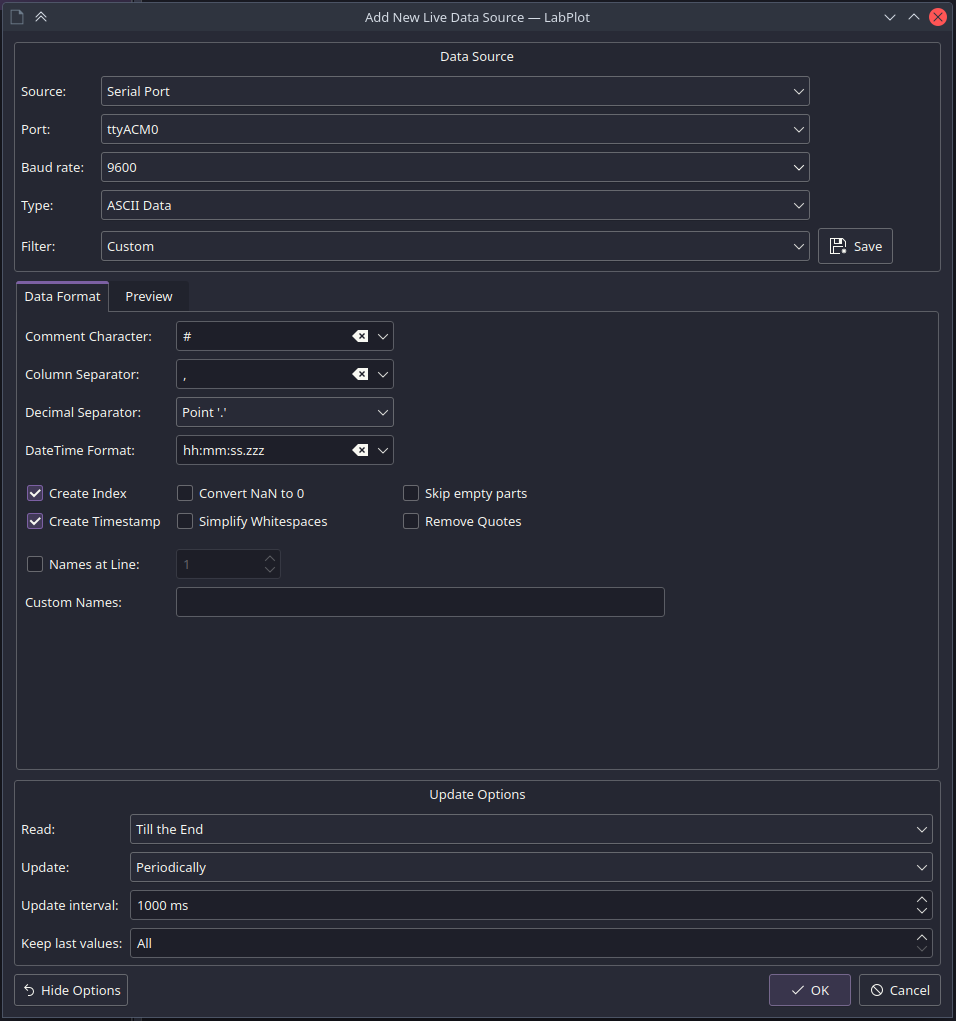The height and width of the screenshot is (1021, 956).
Task: Open the Baud rate dropdown
Action: coord(798,167)
